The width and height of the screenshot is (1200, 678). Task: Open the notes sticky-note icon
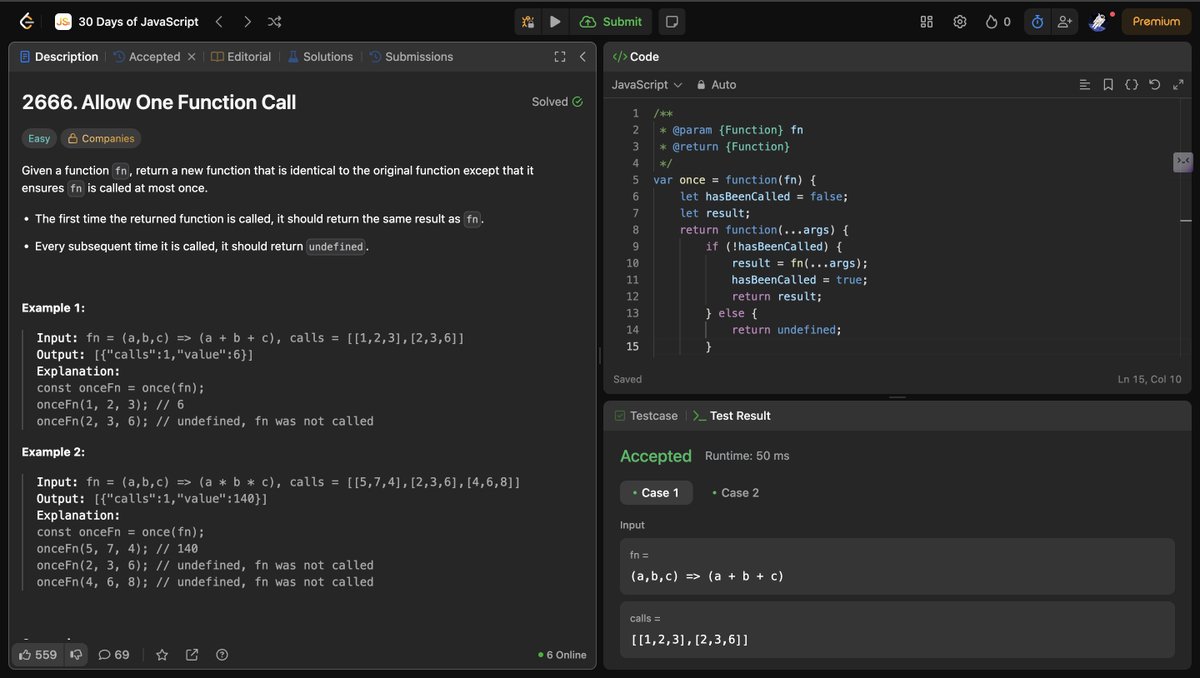click(x=673, y=21)
